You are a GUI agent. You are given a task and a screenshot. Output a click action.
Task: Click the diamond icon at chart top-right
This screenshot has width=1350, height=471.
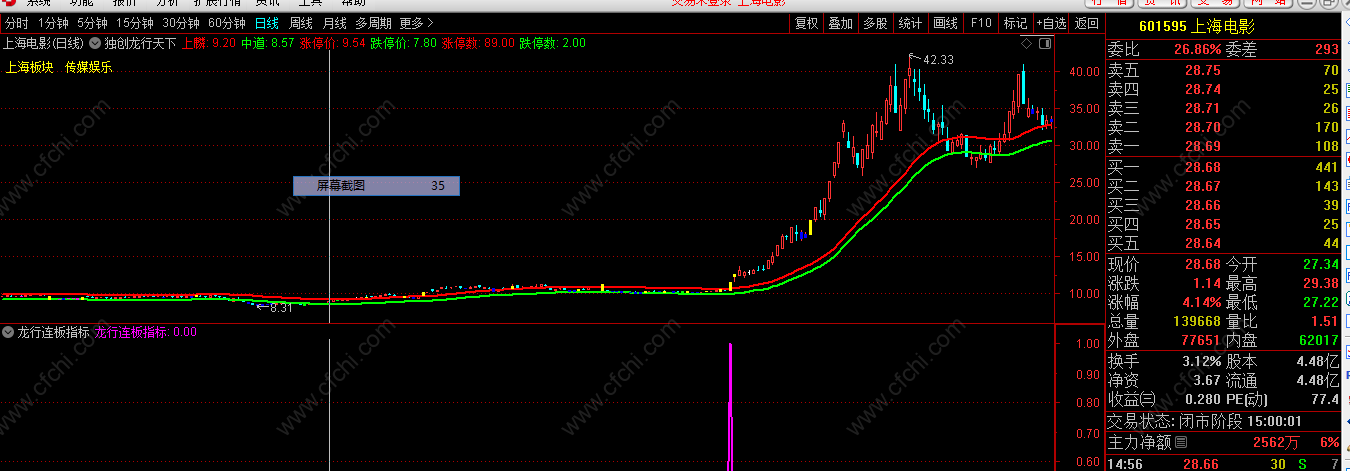[1026, 43]
